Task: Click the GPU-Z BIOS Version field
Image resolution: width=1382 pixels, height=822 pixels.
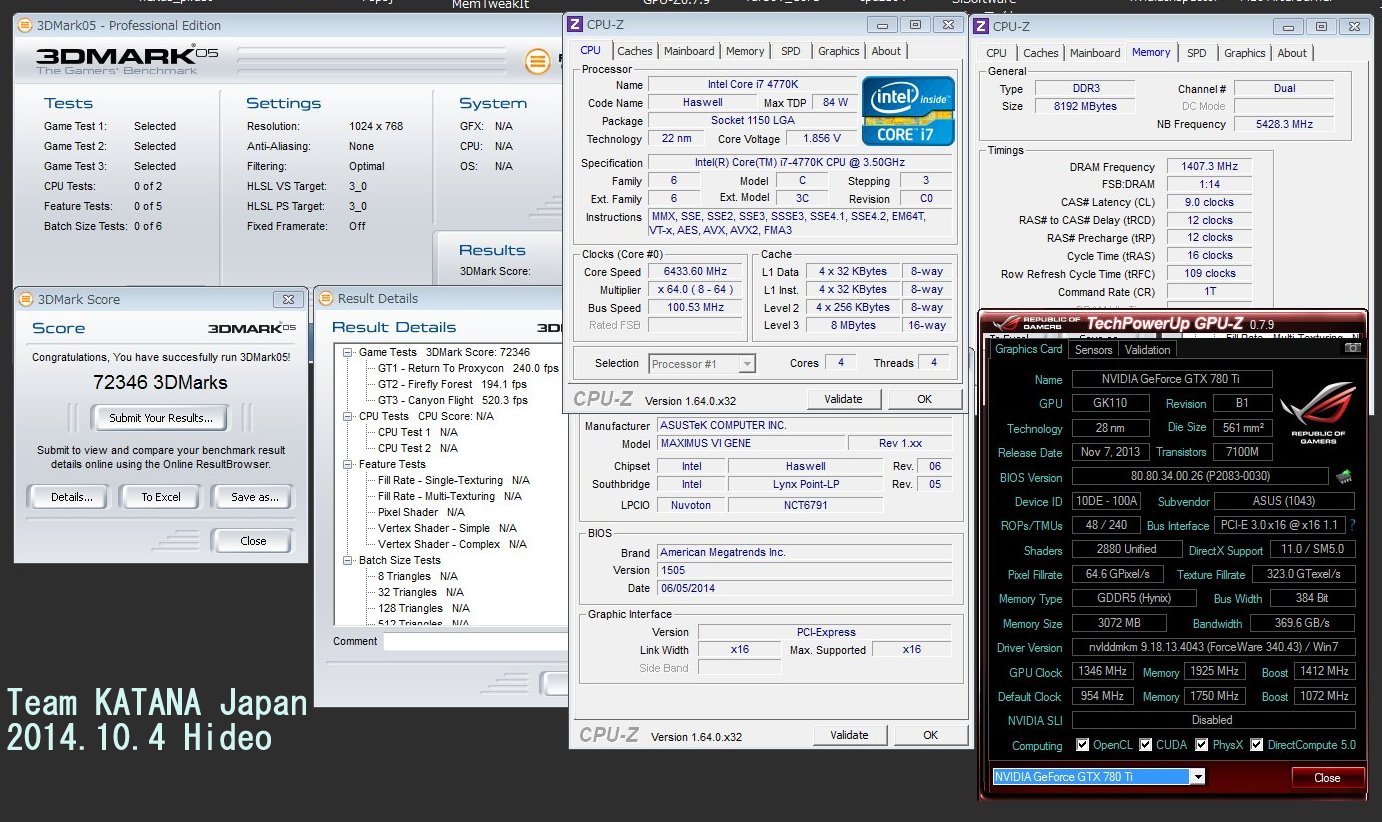Action: pyautogui.click(x=1200, y=477)
